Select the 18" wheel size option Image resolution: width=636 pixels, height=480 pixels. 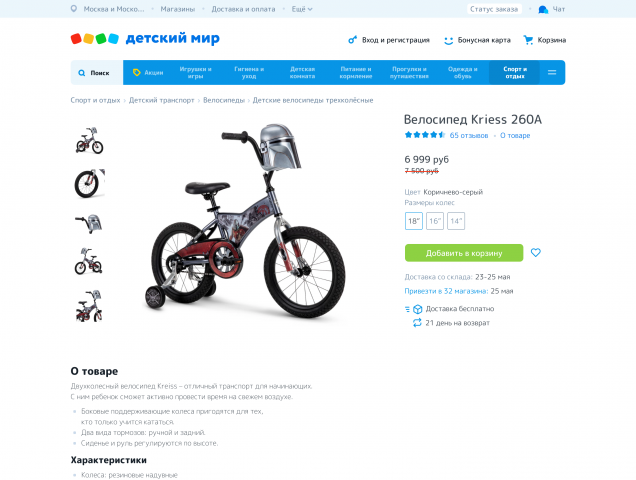pos(414,221)
